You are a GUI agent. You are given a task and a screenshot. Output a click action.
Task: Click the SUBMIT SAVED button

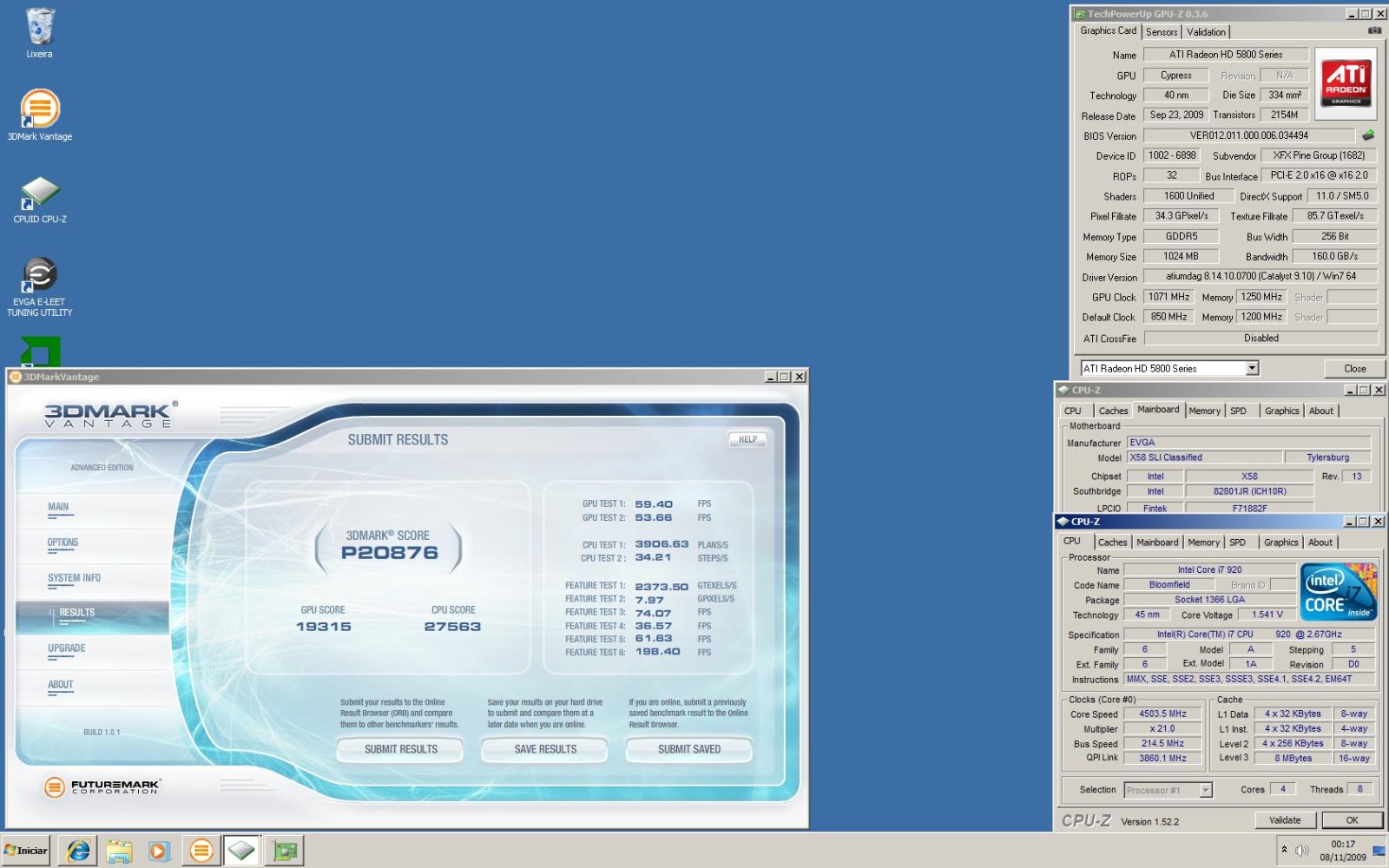click(x=689, y=749)
